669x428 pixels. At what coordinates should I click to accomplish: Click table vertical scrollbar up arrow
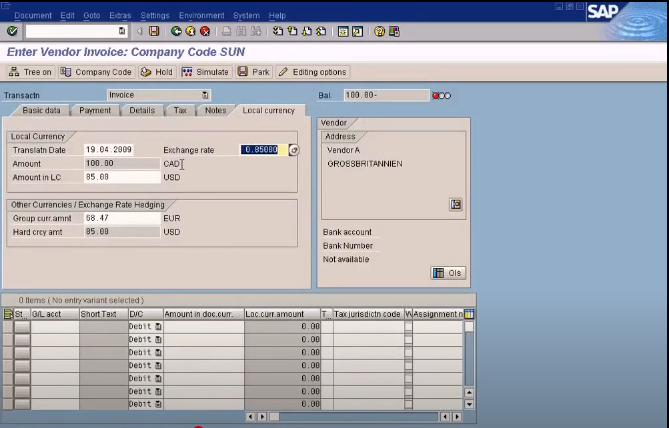469,393
